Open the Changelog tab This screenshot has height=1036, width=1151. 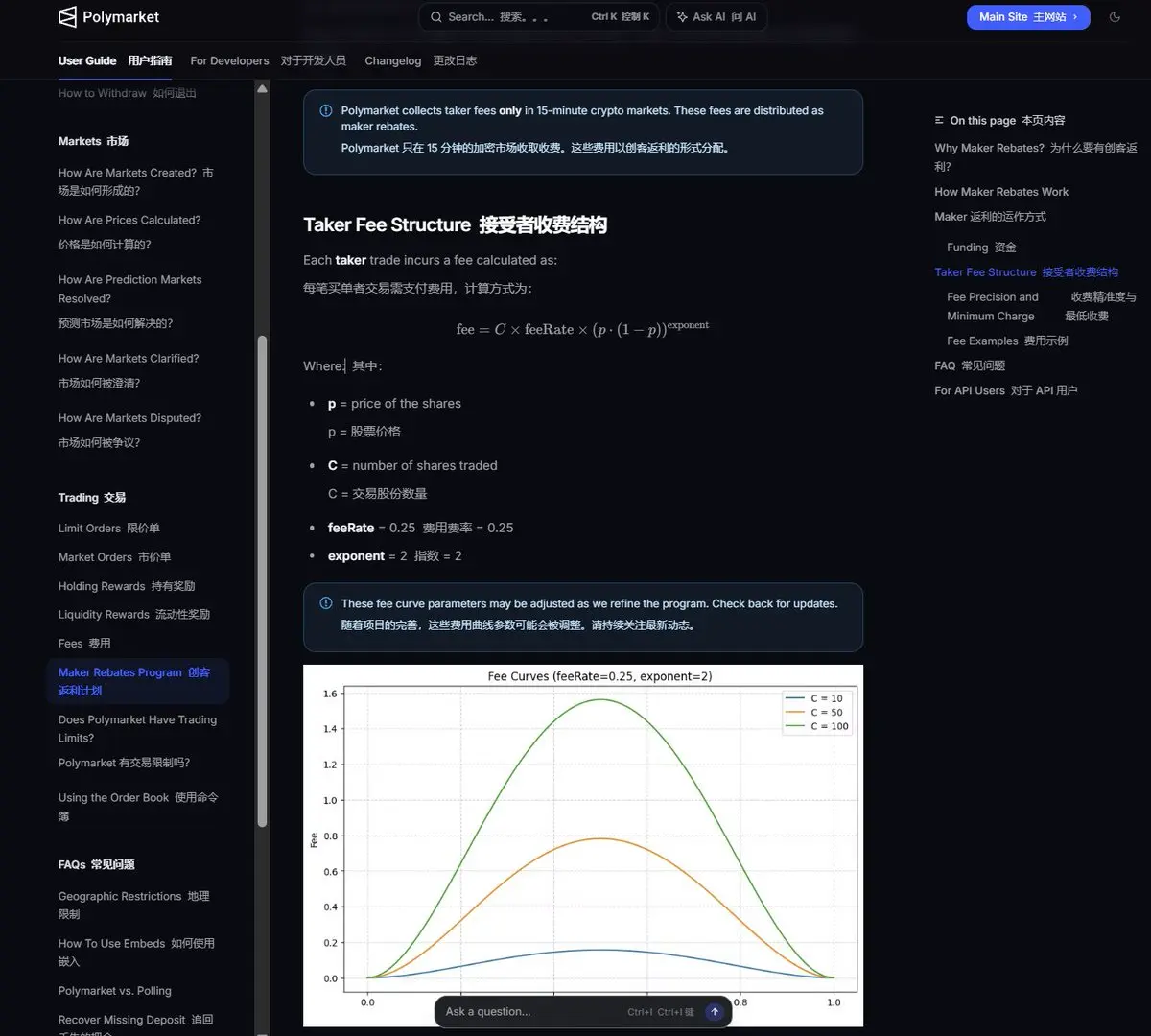(x=392, y=60)
